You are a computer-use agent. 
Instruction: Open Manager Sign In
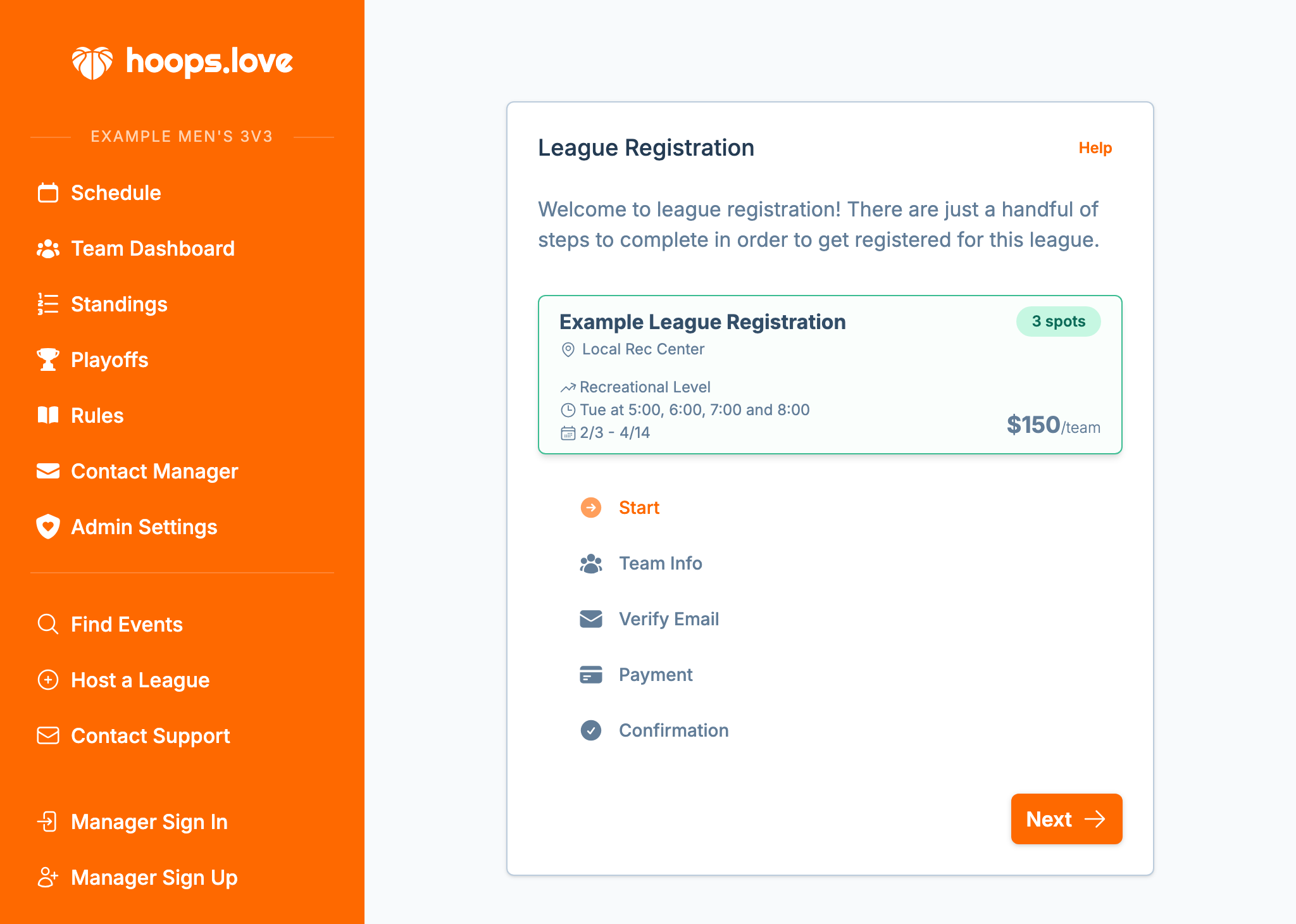click(x=149, y=821)
